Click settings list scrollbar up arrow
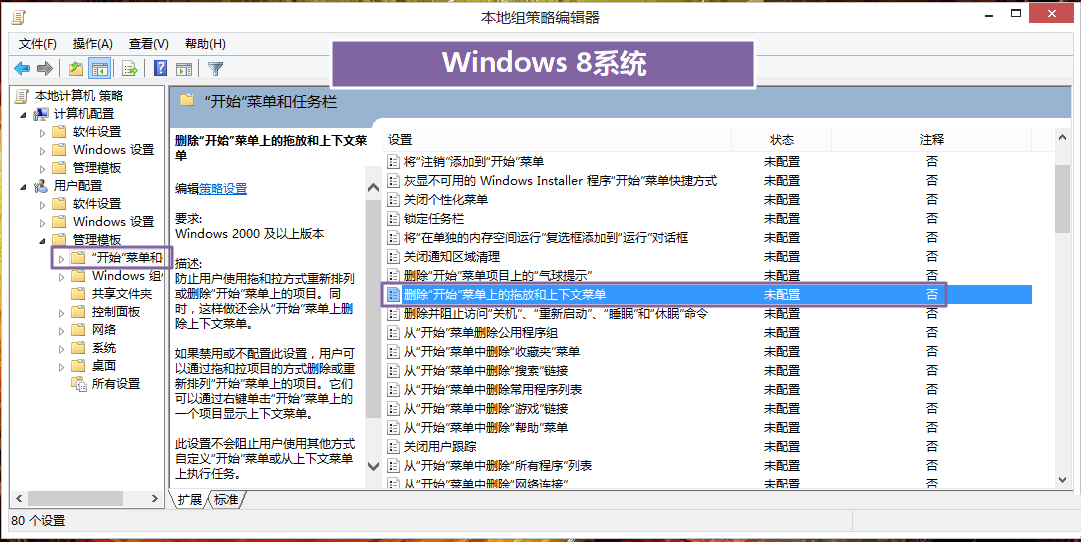The image size is (1081, 542). 1062,138
